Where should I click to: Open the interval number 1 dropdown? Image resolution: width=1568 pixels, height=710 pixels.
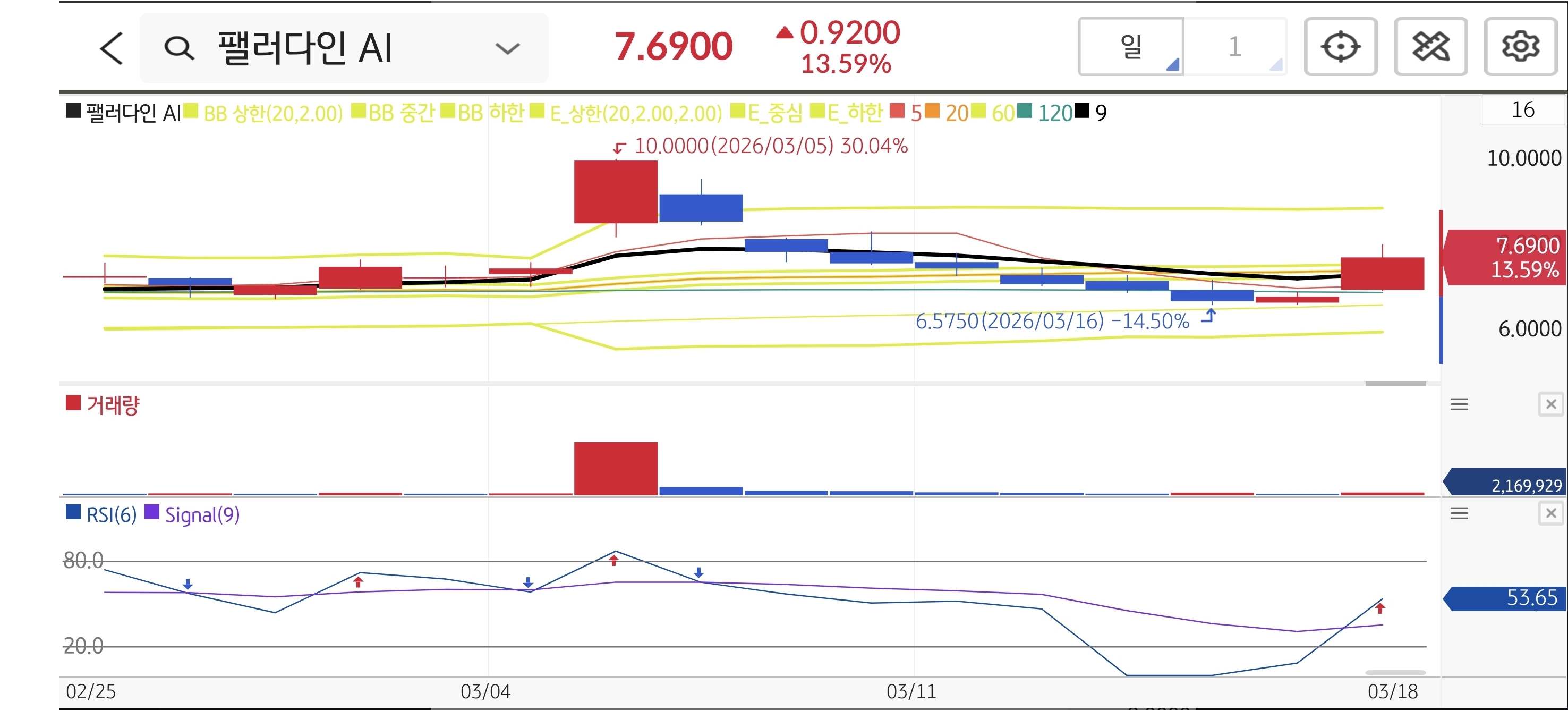click(1235, 46)
